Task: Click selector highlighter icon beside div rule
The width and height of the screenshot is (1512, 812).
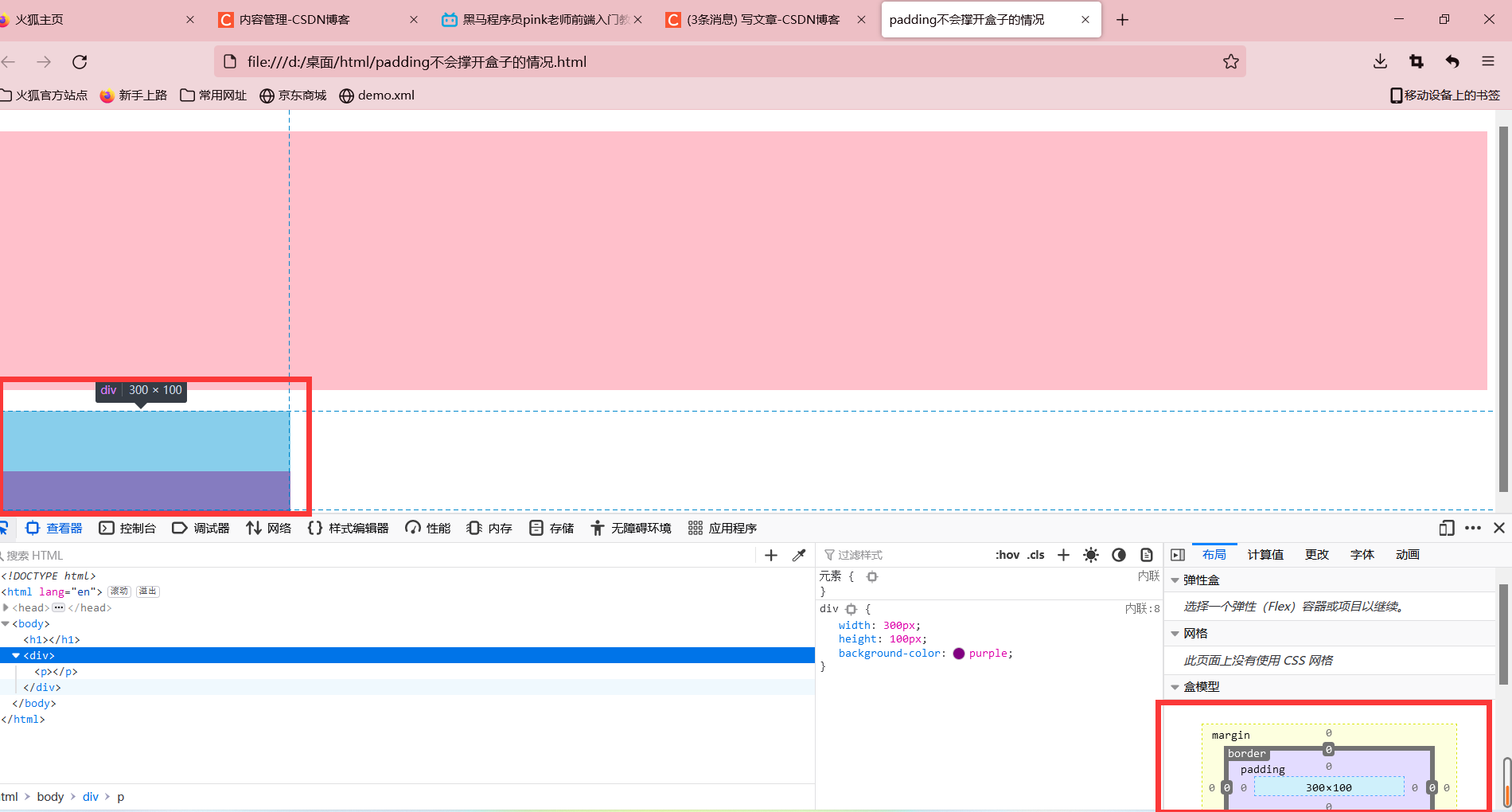Action: pyautogui.click(x=851, y=609)
